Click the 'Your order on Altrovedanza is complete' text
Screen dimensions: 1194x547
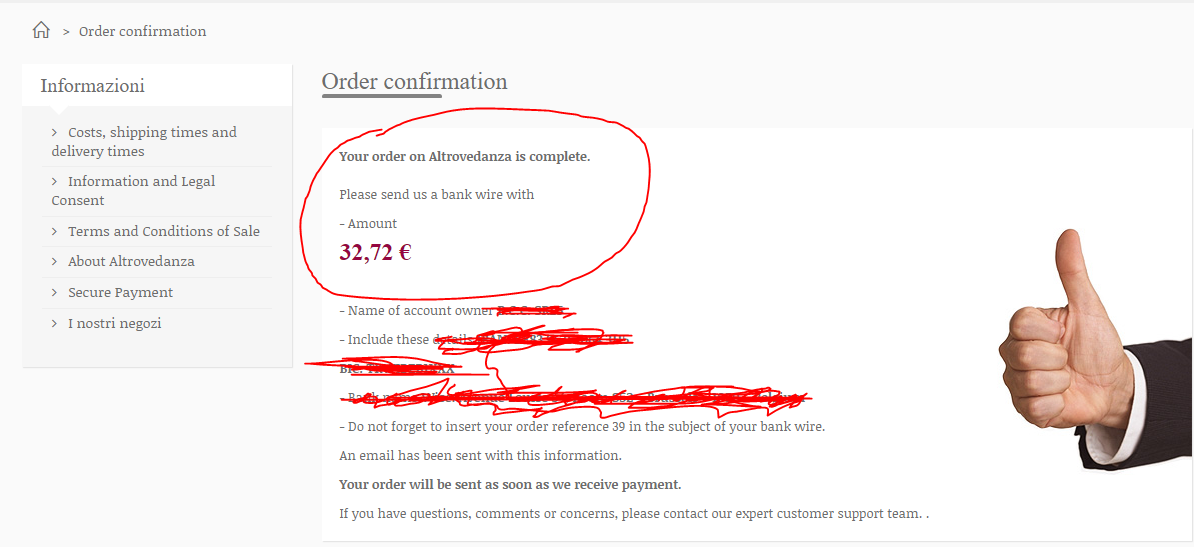click(x=465, y=157)
